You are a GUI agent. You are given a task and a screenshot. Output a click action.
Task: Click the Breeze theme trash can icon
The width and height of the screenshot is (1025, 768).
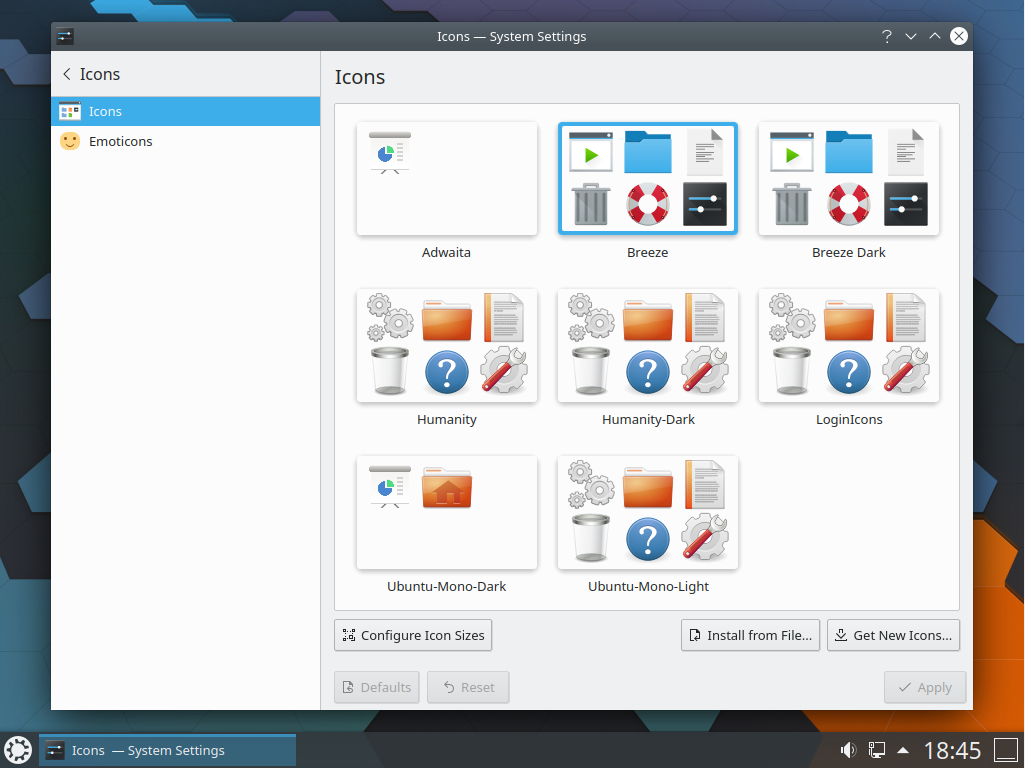[x=591, y=204]
